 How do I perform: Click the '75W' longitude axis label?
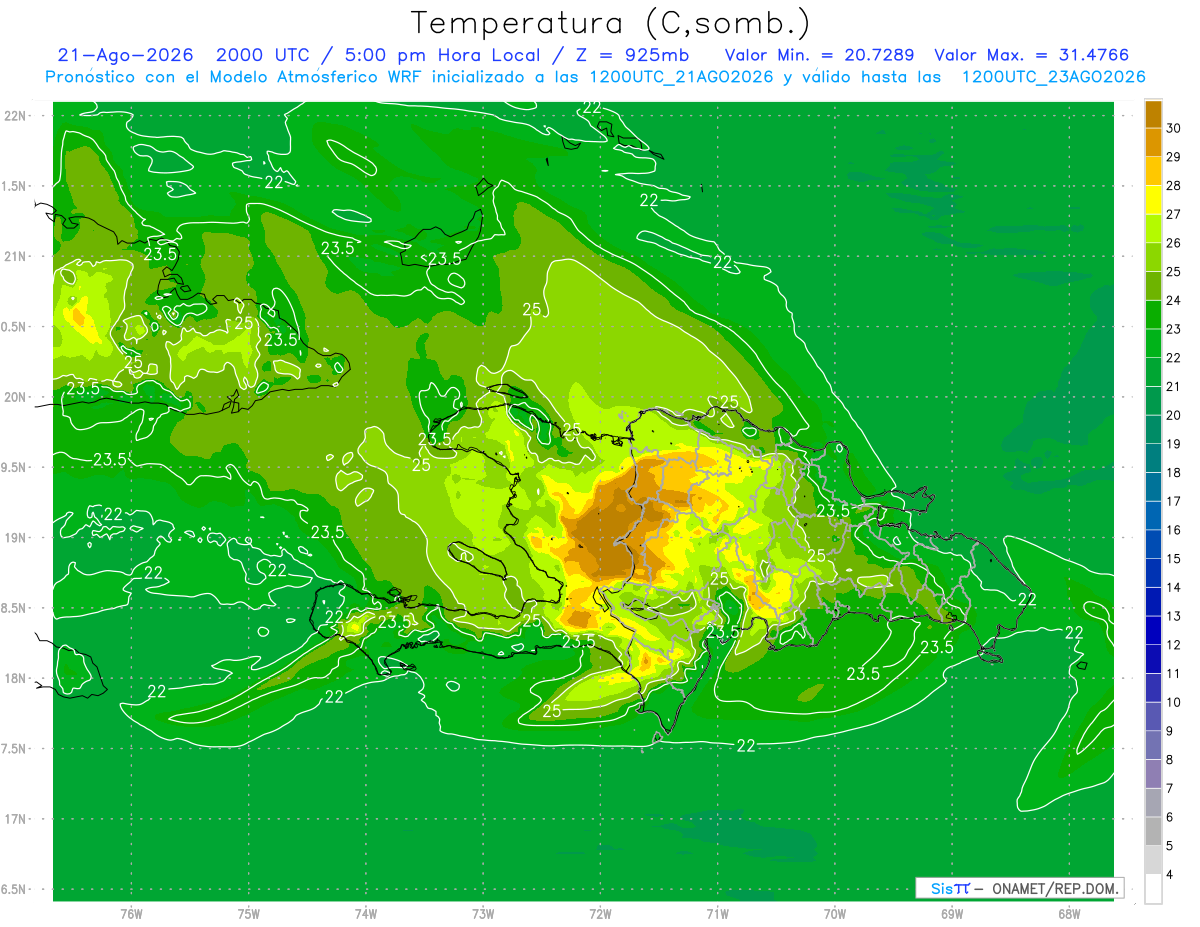click(249, 914)
